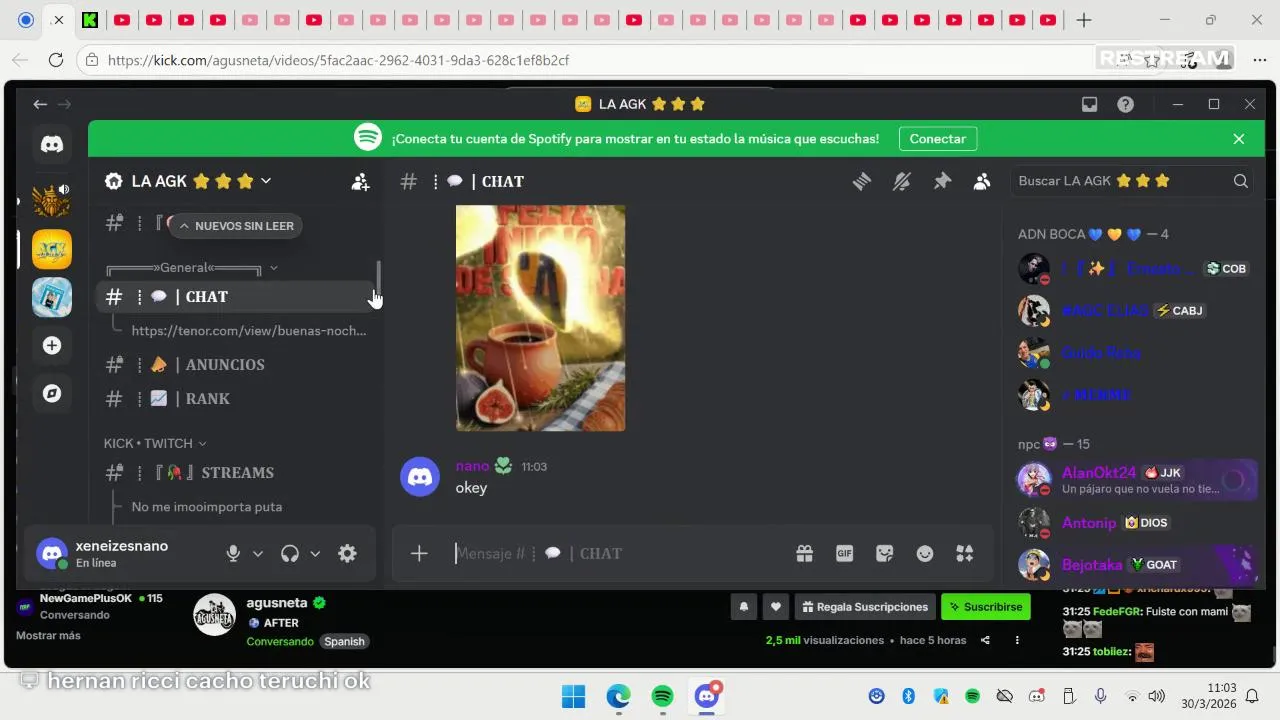Image resolution: width=1280 pixels, height=720 pixels.
Task: Open member Bejotaka profile
Action: pyautogui.click(x=1134, y=564)
